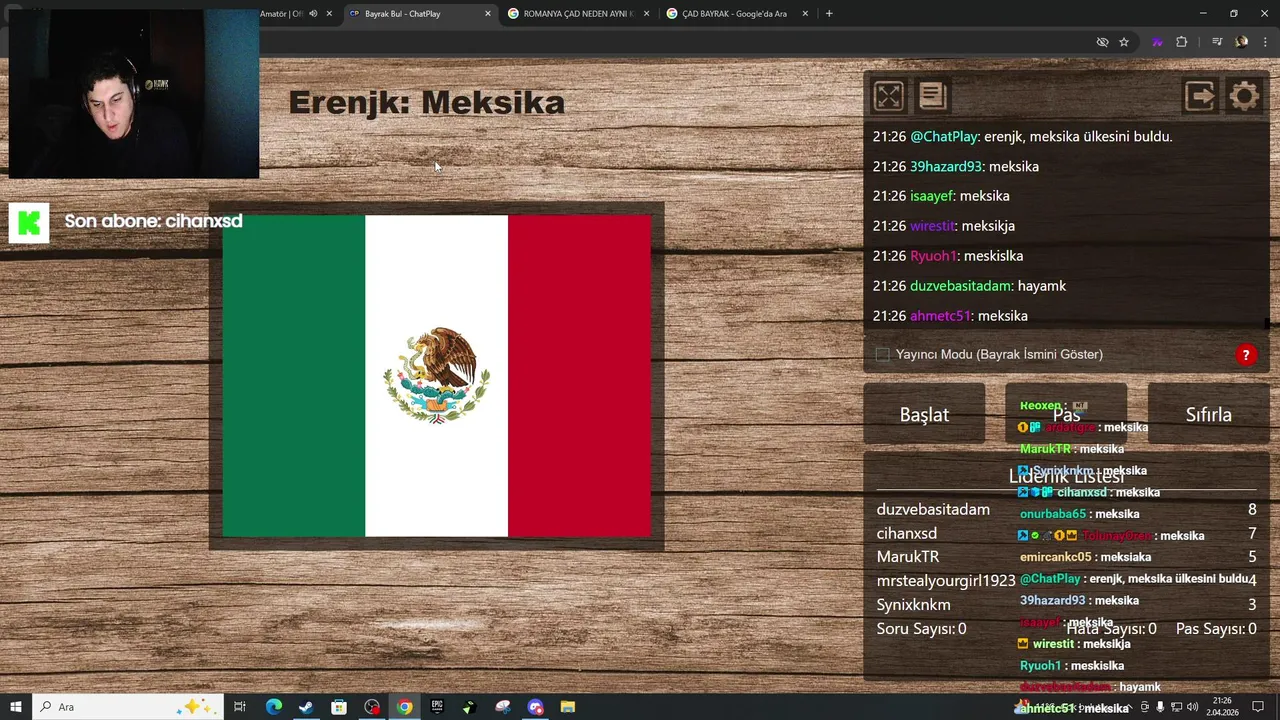Open the notes list icon in ChatPlay
This screenshot has width=1280, height=720.
click(932, 96)
